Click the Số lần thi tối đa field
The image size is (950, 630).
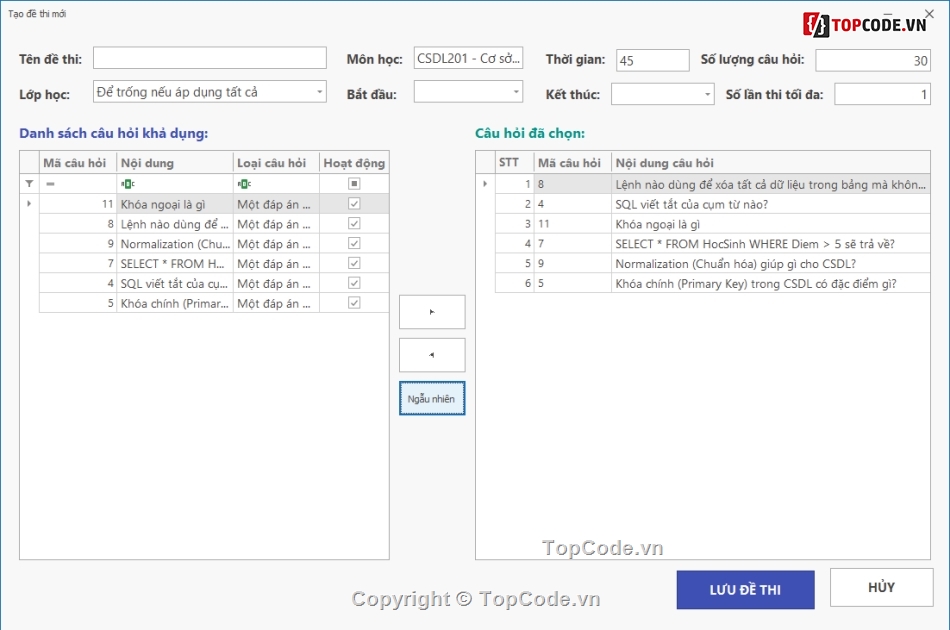pyautogui.click(x=882, y=94)
